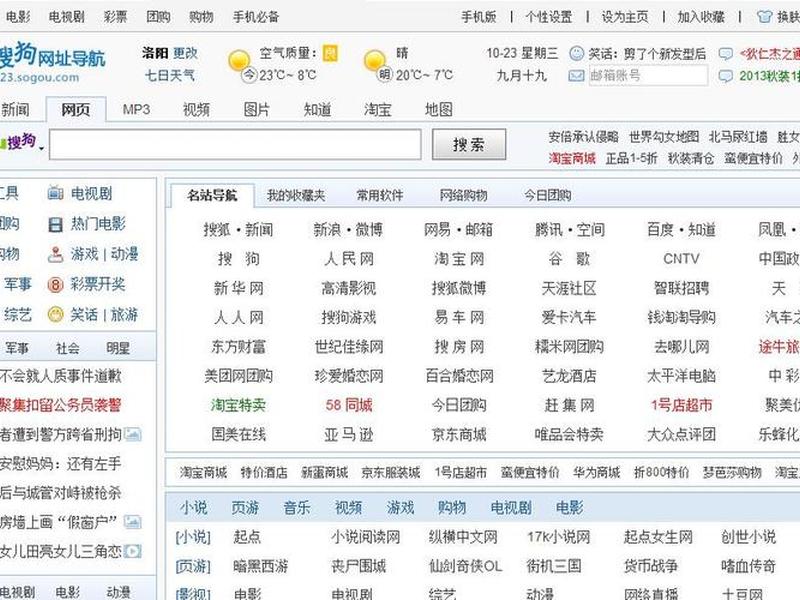The height and width of the screenshot is (600, 800).
Task: Select the 网页 search tab
Action: coord(76,109)
